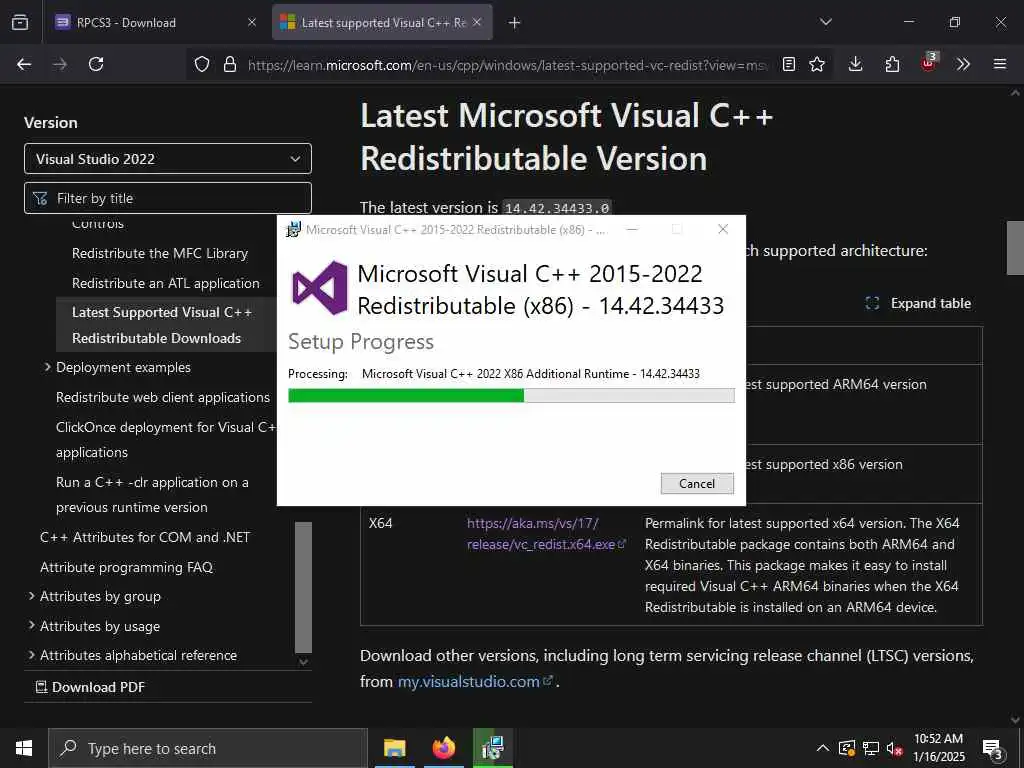Show hidden tray icons chevron
The width and height of the screenshot is (1024, 768).
[823, 748]
